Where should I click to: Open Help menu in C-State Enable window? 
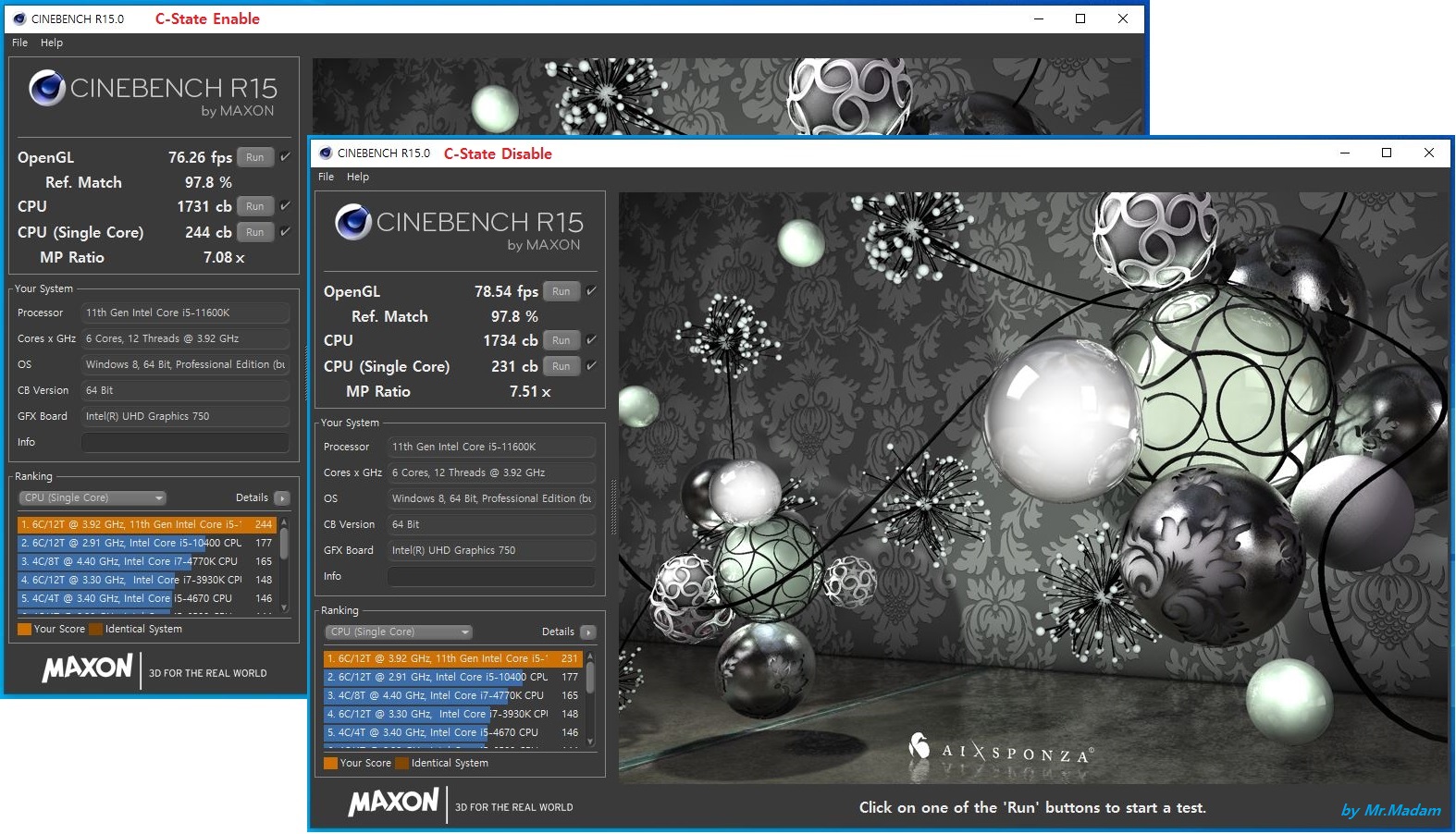click(52, 43)
